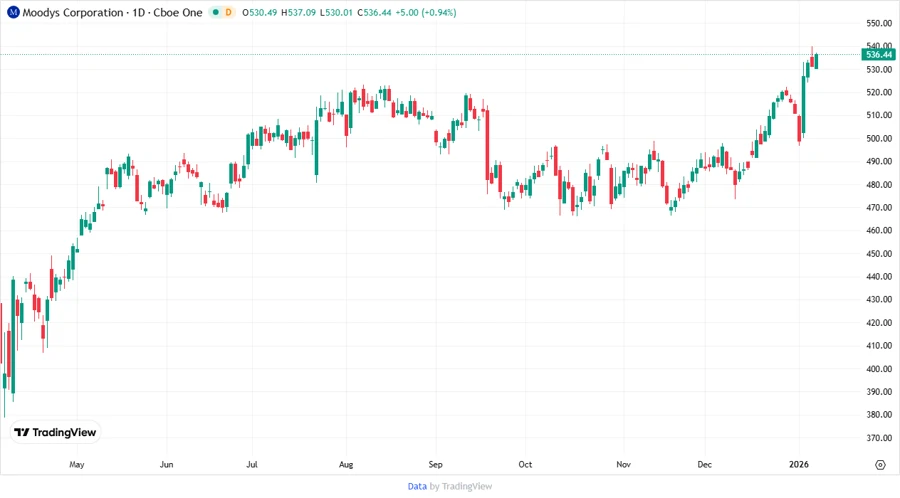Click the 400.00 price axis label

point(879,369)
